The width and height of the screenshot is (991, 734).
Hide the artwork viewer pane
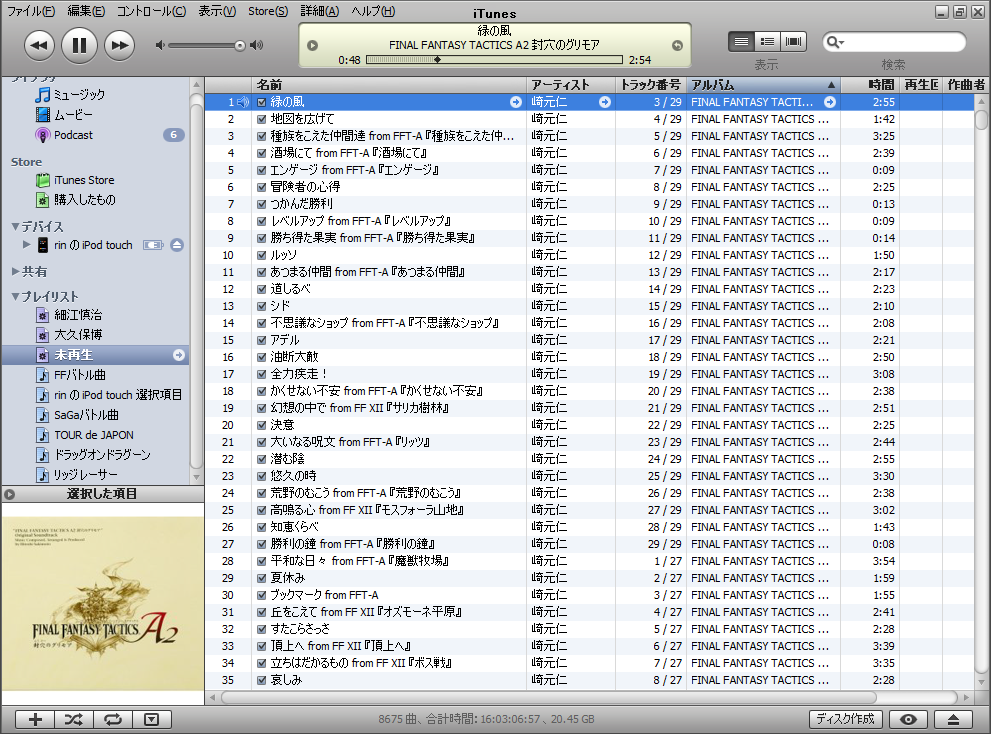pos(152,719)
